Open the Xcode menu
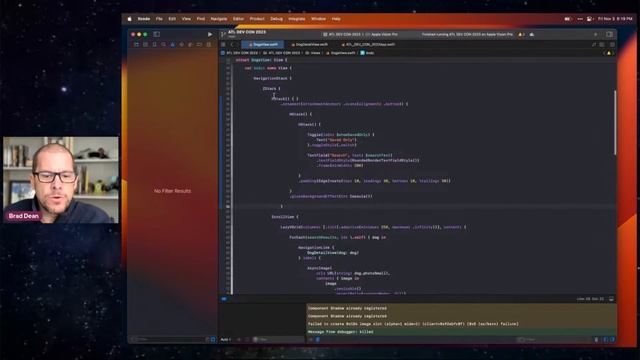Viewport: 640px width, 360px height. [144, 19]
